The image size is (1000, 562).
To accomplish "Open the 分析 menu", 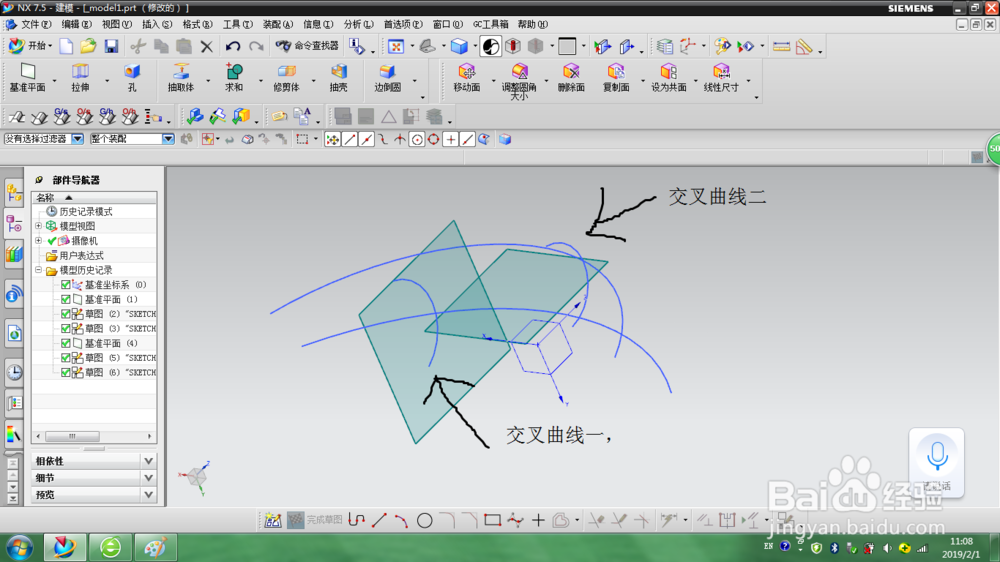I will tap(358, 24).
